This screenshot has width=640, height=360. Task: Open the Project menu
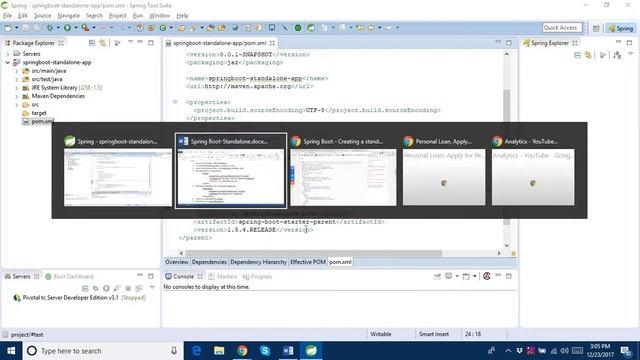coord(118,16)
